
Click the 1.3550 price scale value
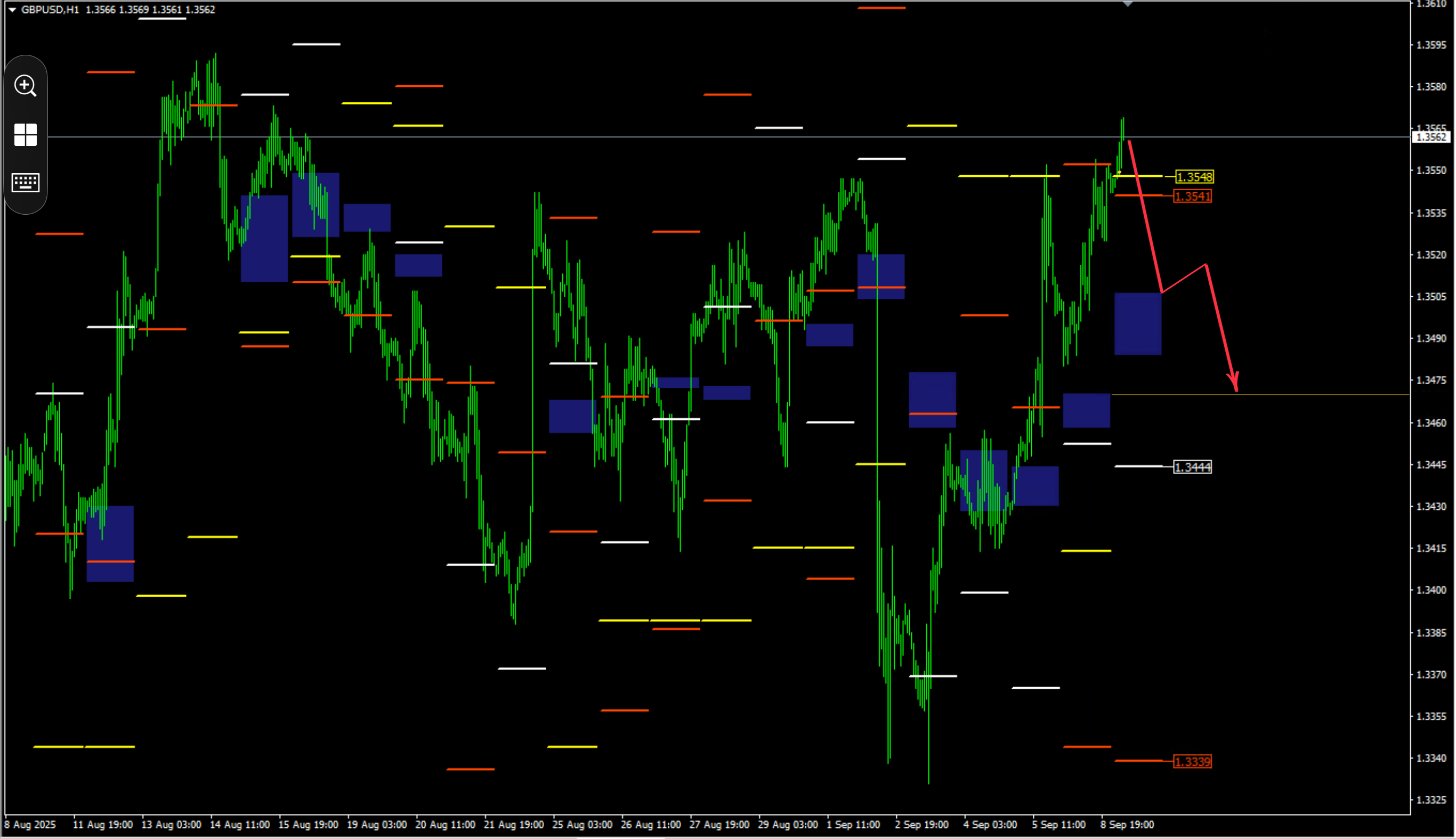[x=1431, y=170]
